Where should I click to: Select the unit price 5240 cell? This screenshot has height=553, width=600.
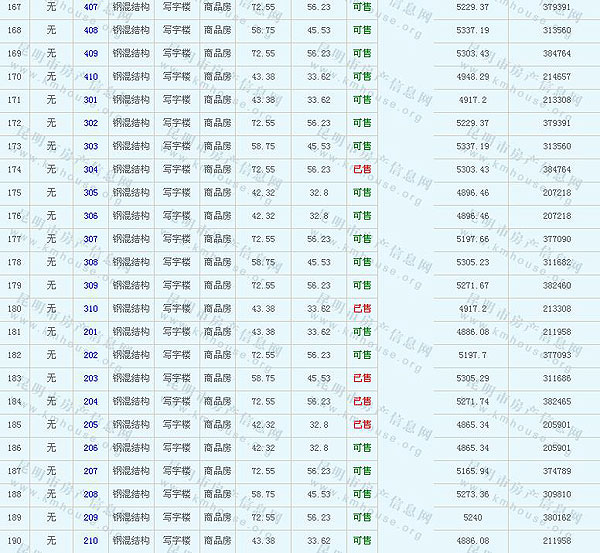point(474,518)
